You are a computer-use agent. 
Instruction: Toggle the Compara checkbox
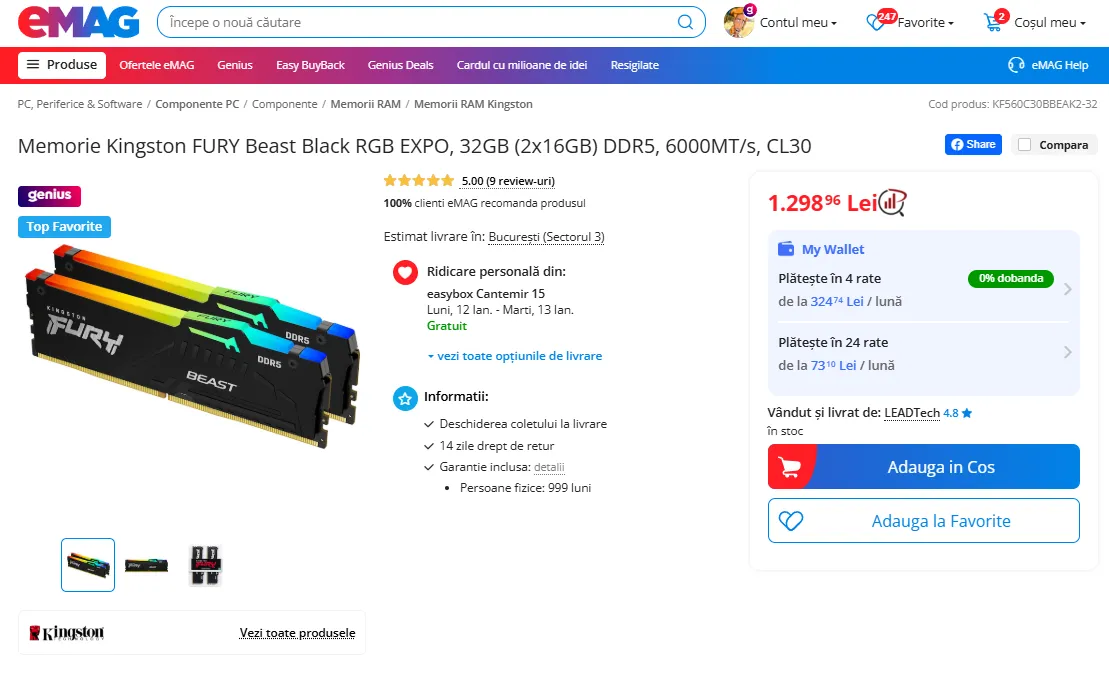pos(1024,144)
